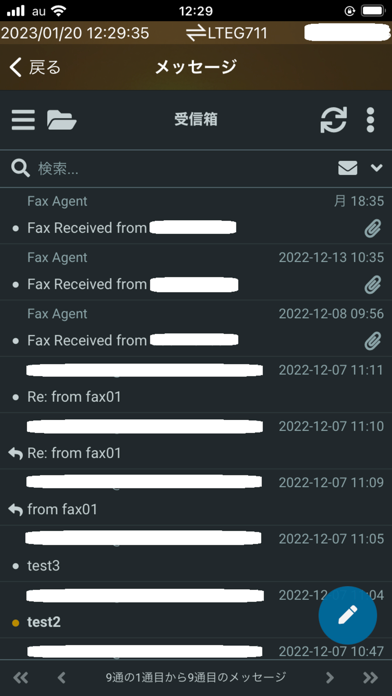
Task: Open the folder list icon
Action: (x=62, y=120)
